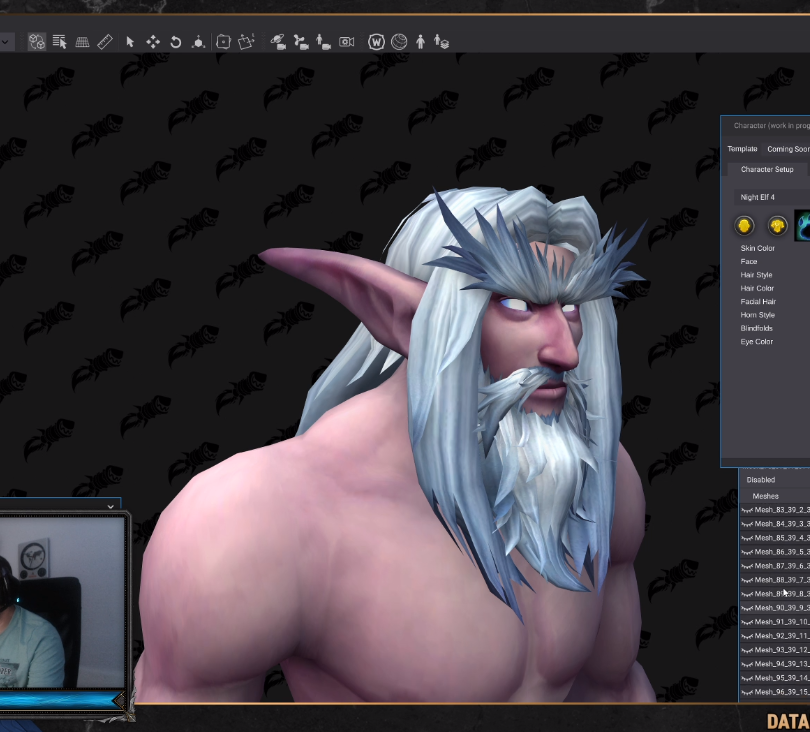This screenshot has height=732, width=810.
Task: Select the Mesh_95_39_14 row
Action: [x=774, y=678]
